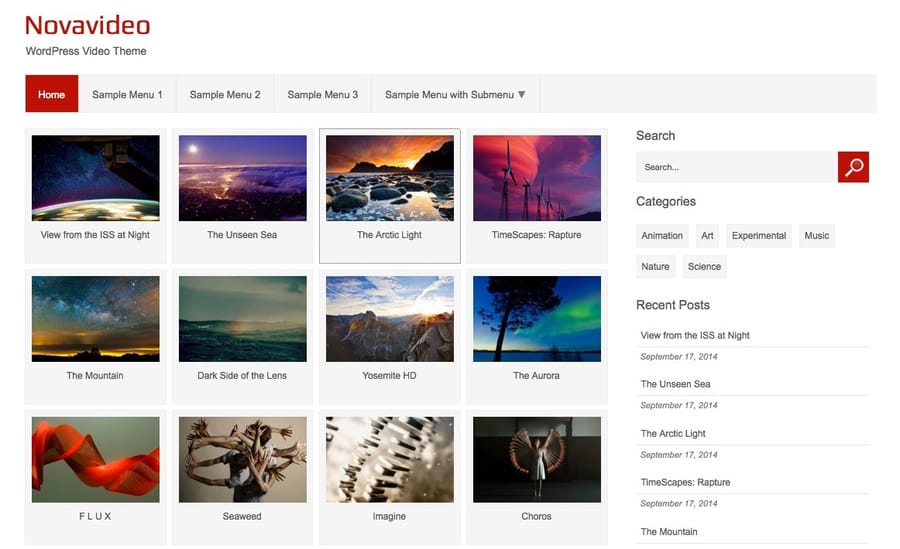Click the title 'Imagine'
This screenshot has width=900, height=549.
[x=389, y=516]
